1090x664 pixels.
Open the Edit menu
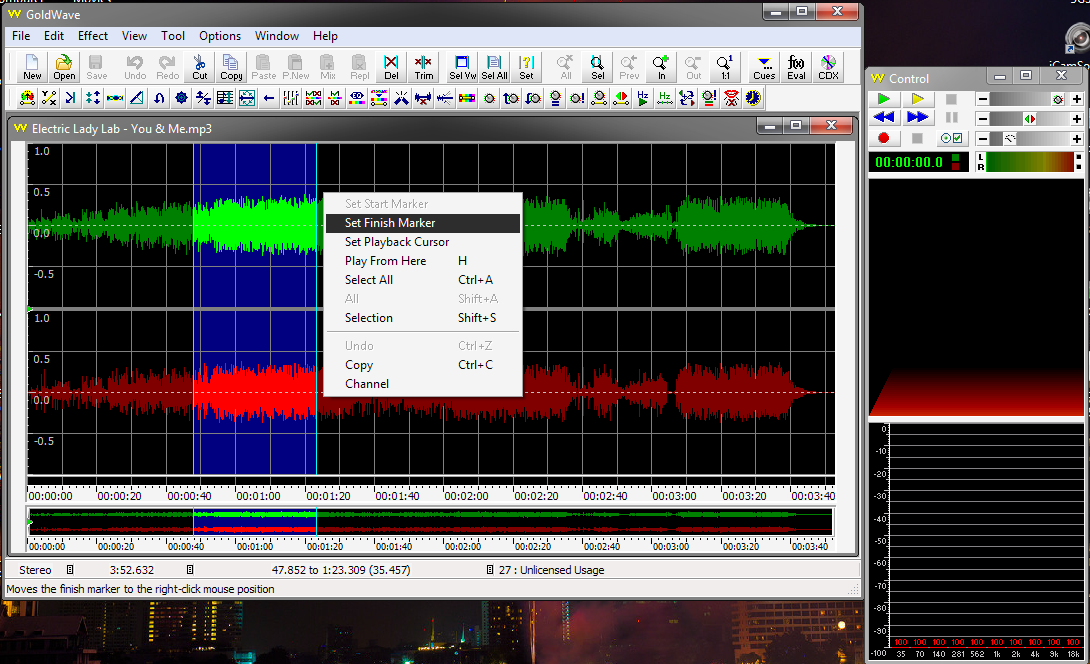click(x=54, y=36)
